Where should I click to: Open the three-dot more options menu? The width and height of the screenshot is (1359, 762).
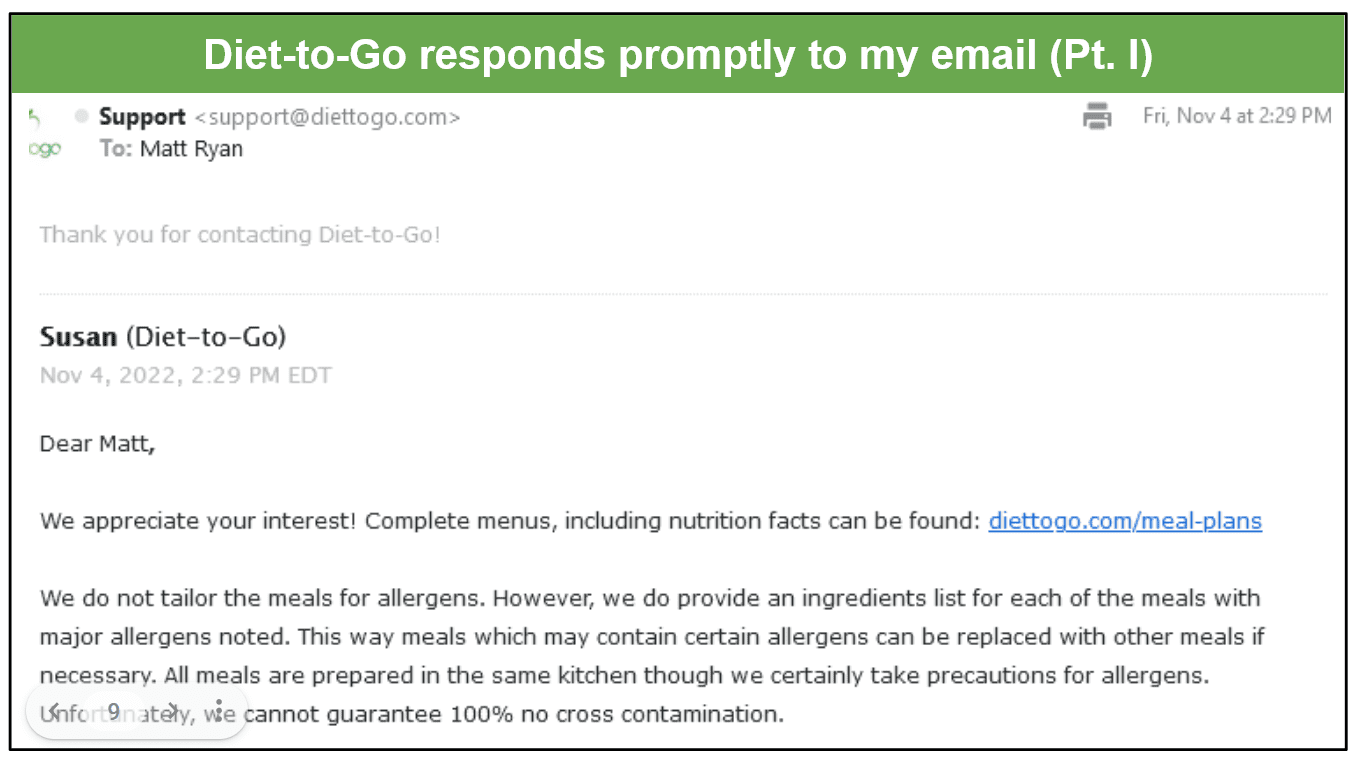218,712
